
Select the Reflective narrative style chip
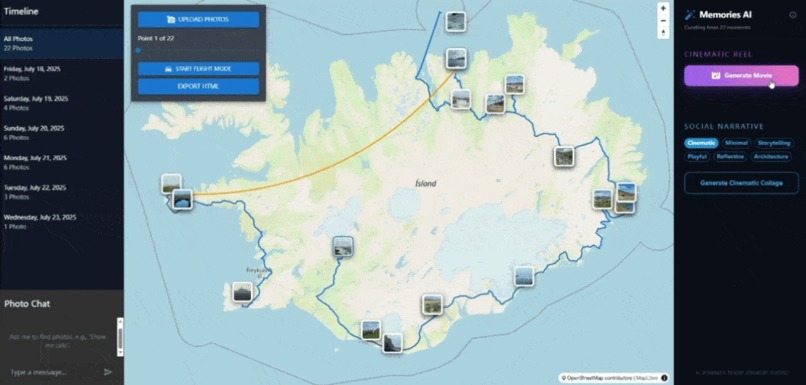[730, 156]
